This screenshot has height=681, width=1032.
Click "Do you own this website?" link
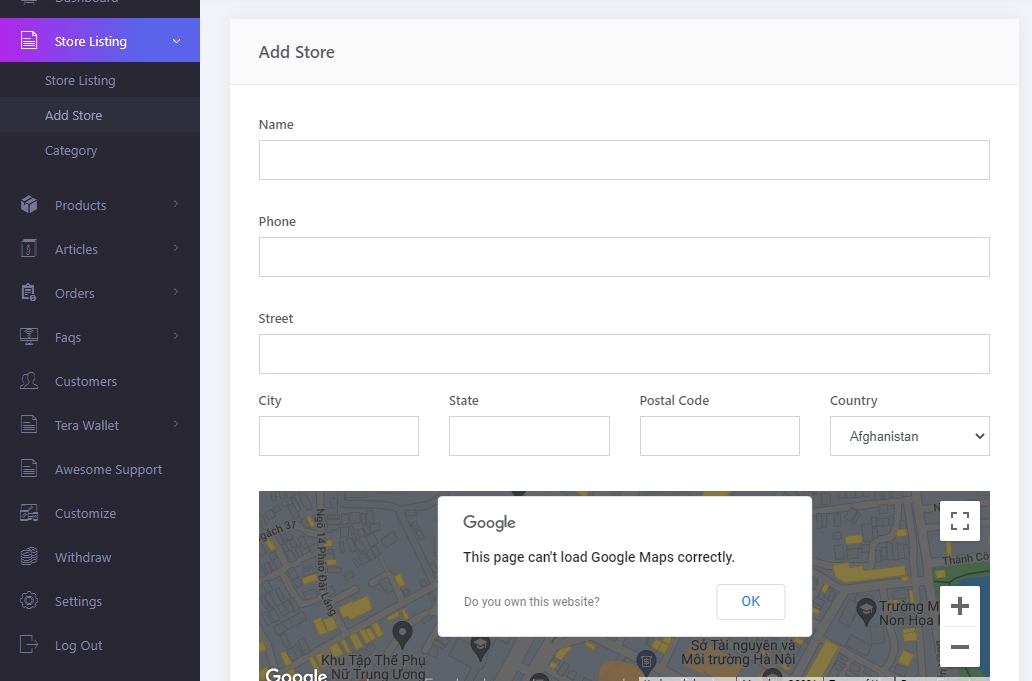(x=531, y=602)
